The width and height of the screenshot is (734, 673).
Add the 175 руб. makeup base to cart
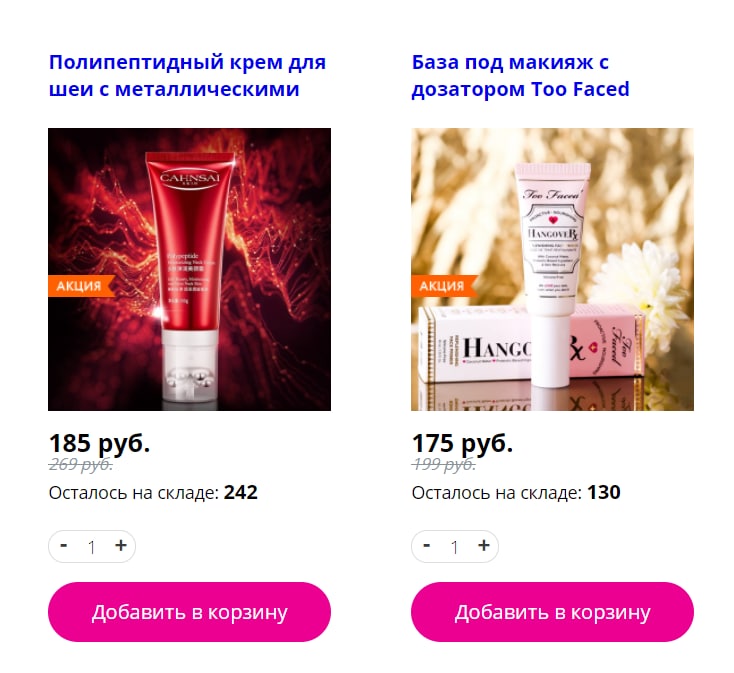click(552, 612)
